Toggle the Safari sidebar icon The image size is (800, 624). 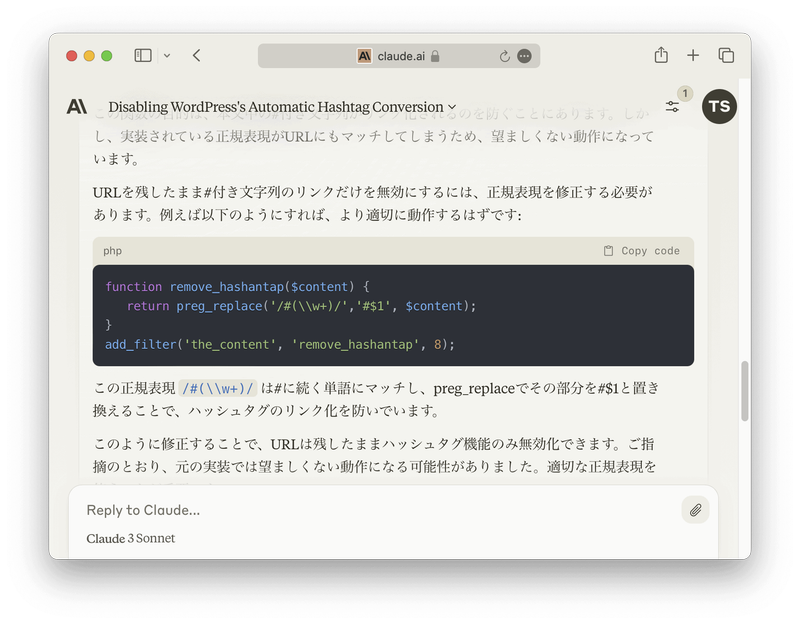(143, 56)
